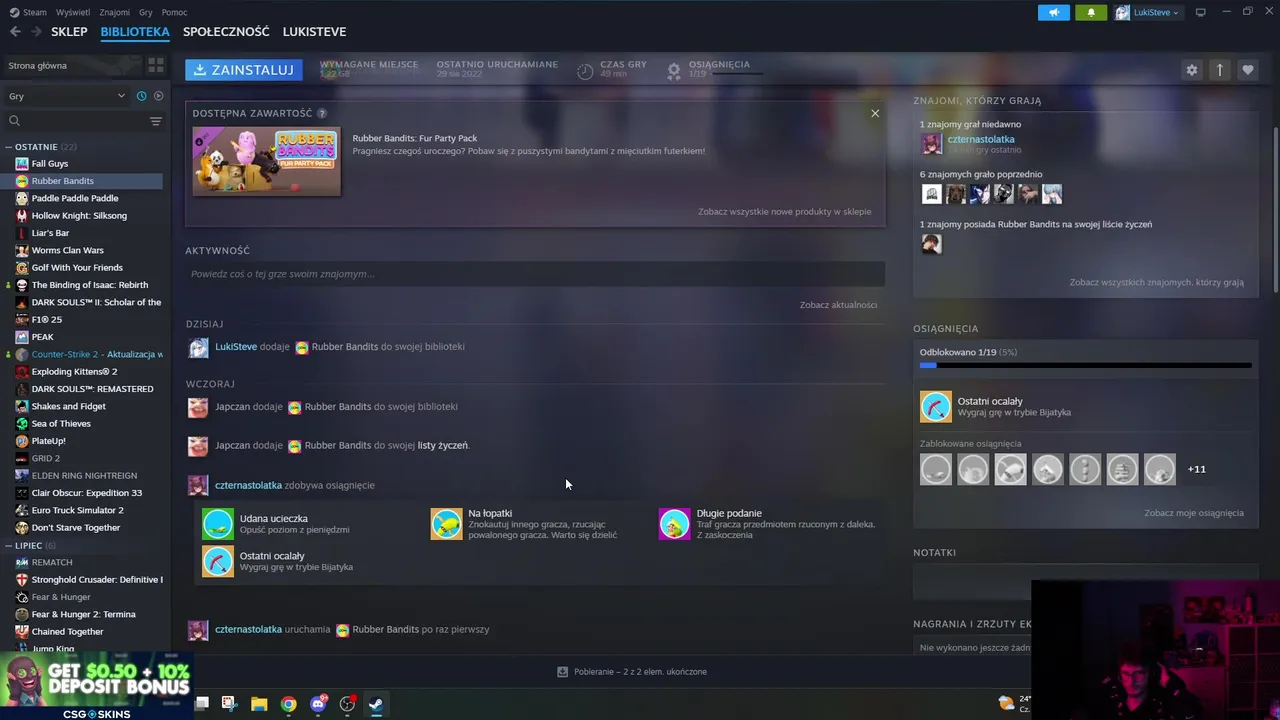Toggle library grid view icon
Viewport: 1280px width, 720px height.
[155, 65]
